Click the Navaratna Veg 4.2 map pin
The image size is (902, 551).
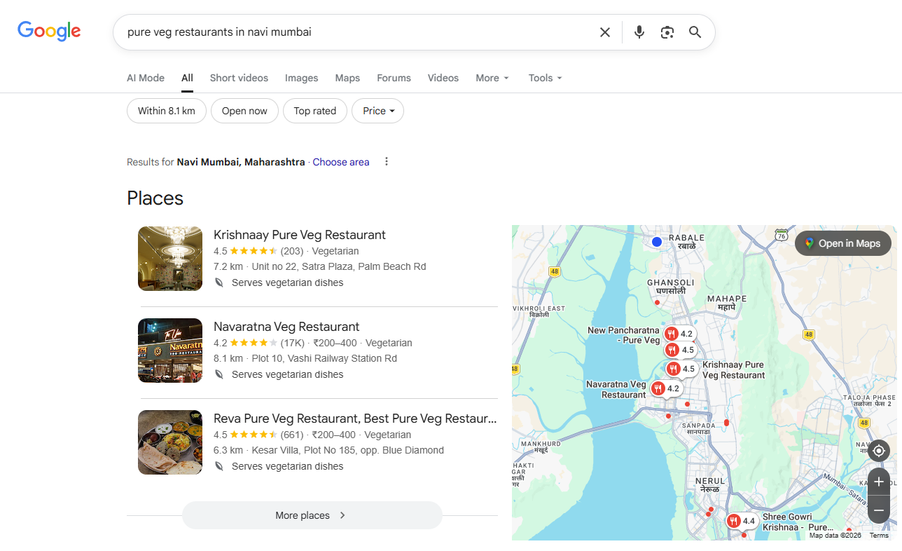coord(666,389)
